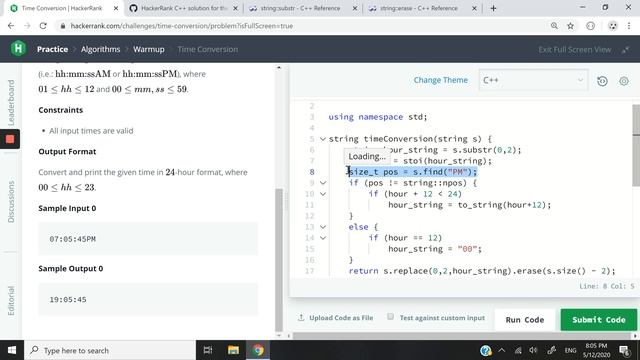Click the browser forward arrow

[x=27, y=26]
